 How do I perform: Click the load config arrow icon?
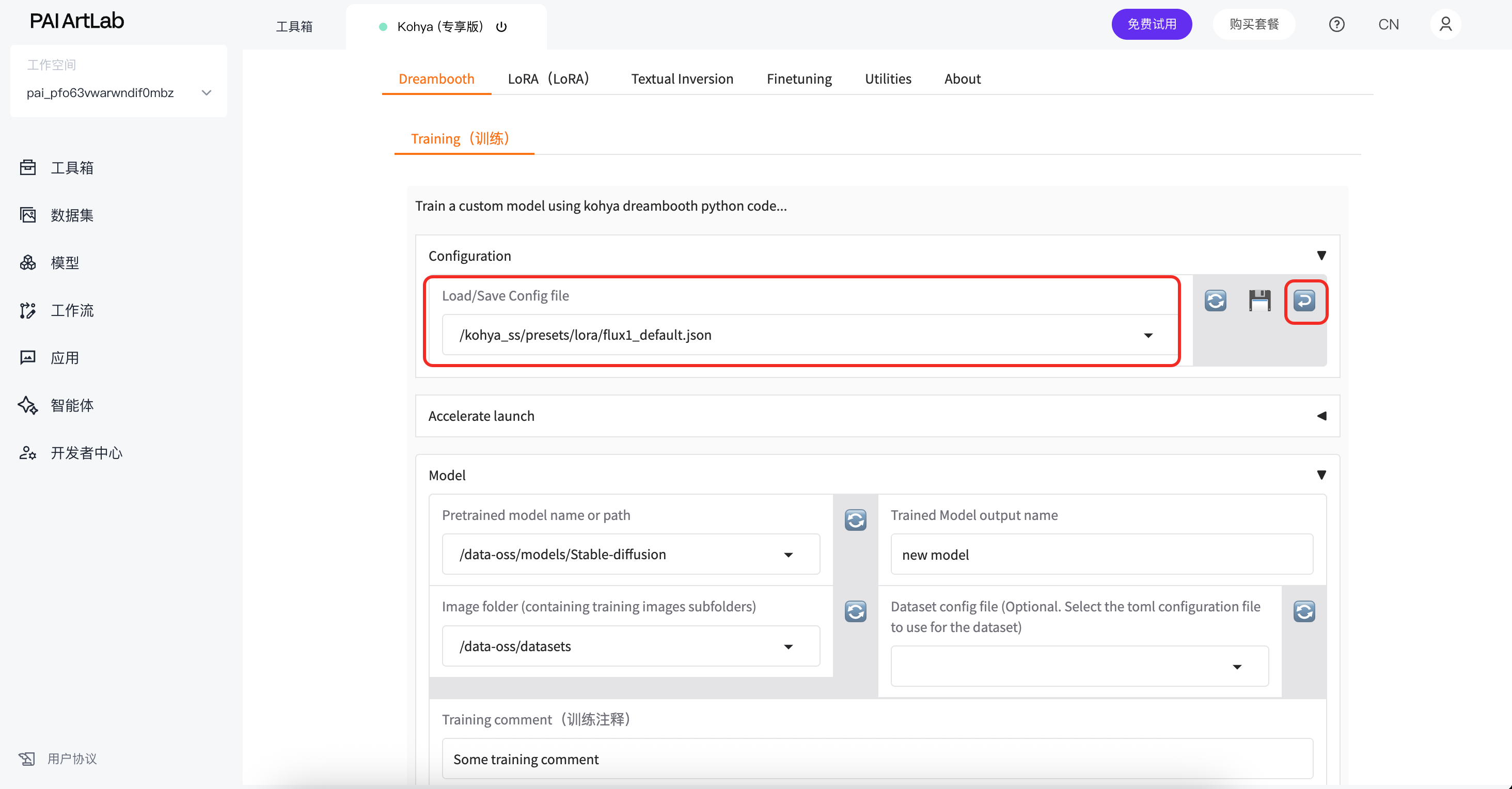coord(1304,301)
